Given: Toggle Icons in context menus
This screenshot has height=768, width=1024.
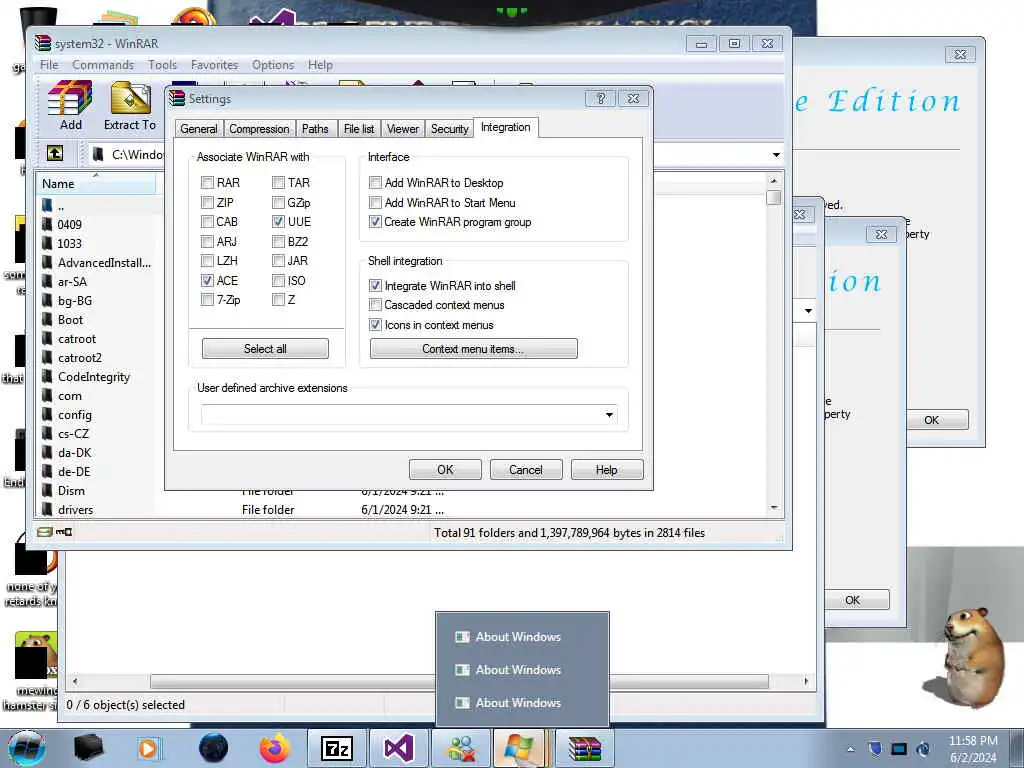Looking at the screenshot, I should click(x=375, y=325).
